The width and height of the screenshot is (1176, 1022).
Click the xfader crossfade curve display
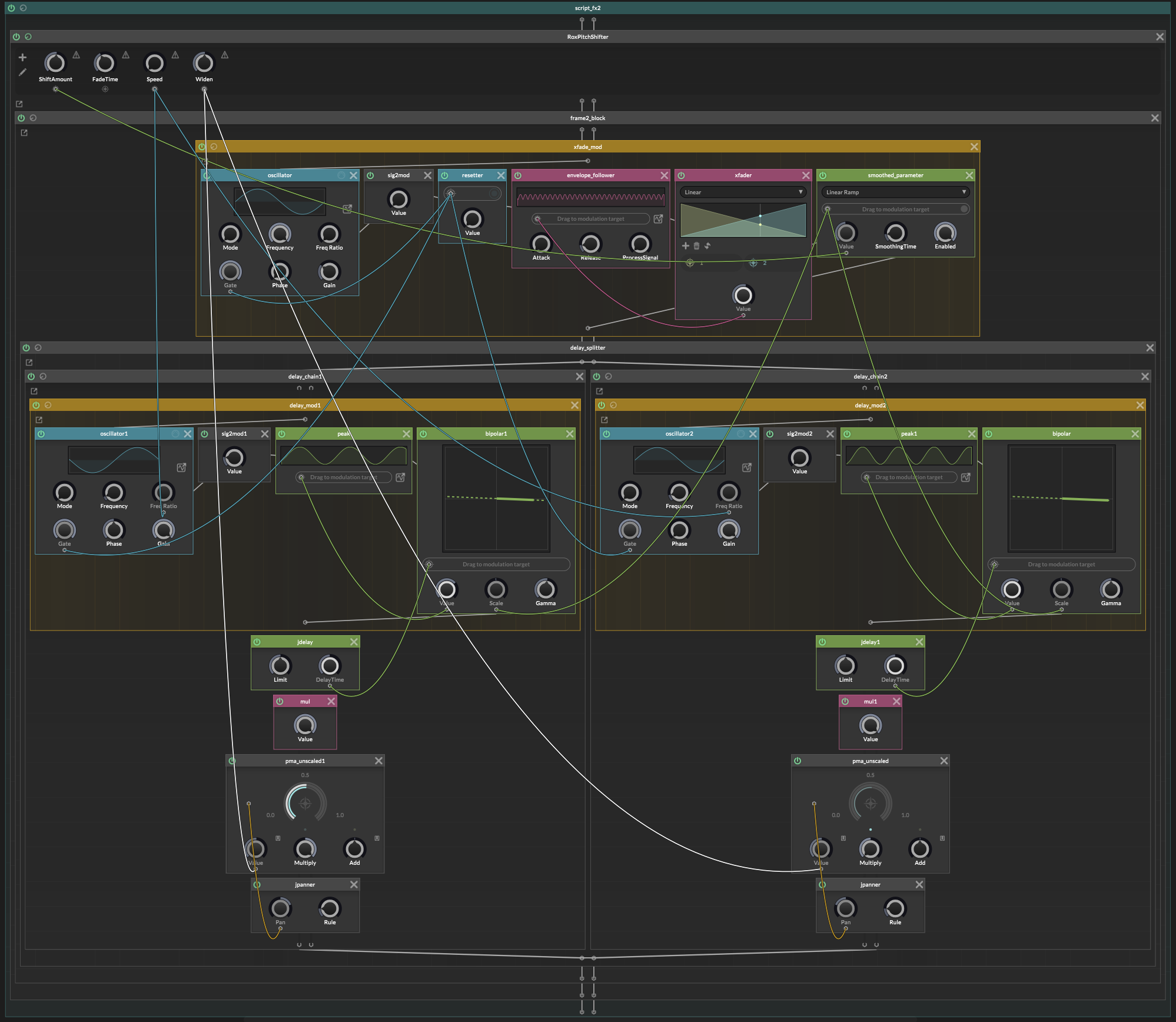pyautogui.click(x=743, y=220)
